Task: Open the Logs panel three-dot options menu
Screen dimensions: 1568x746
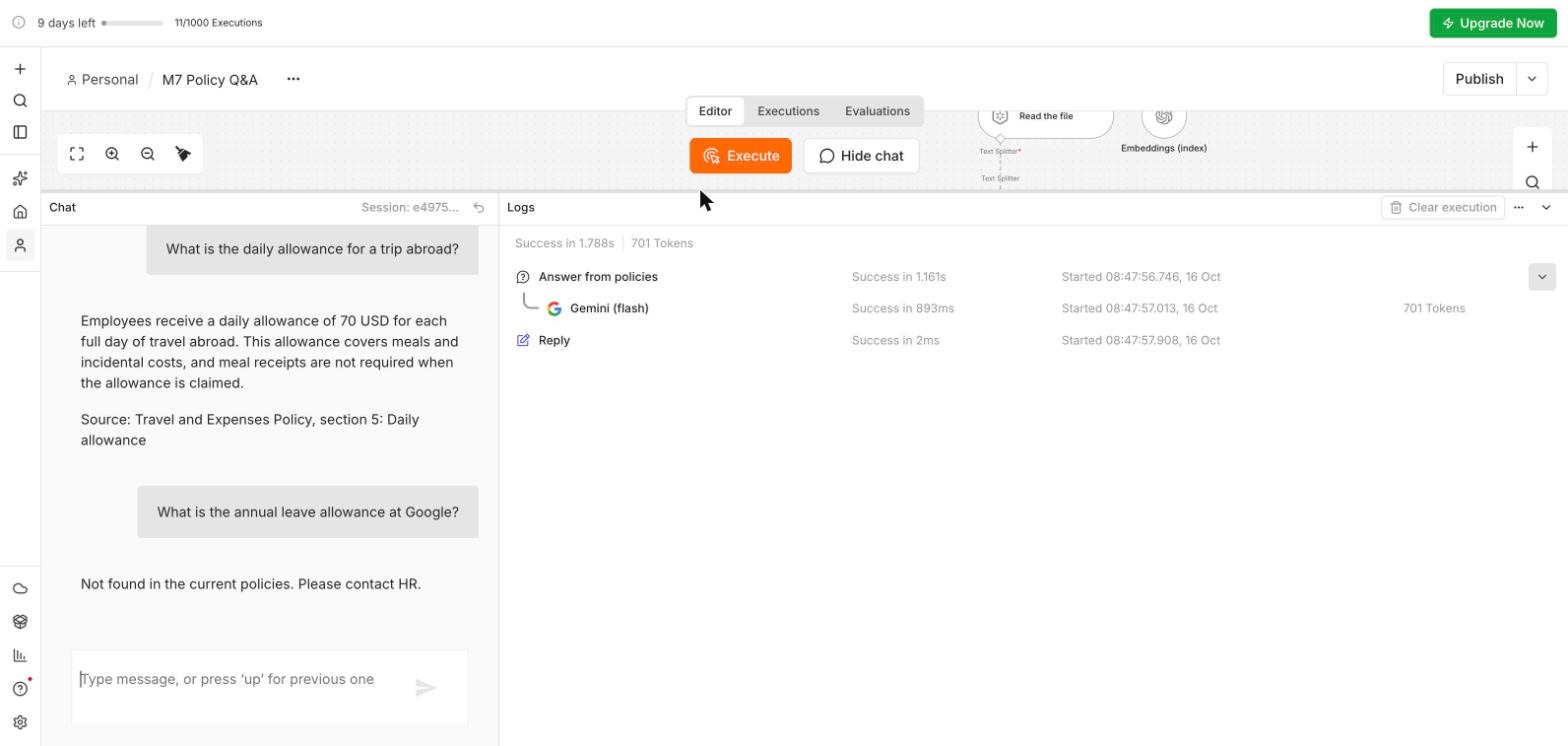Action: pyautogui.click(x=1519, y=208)
